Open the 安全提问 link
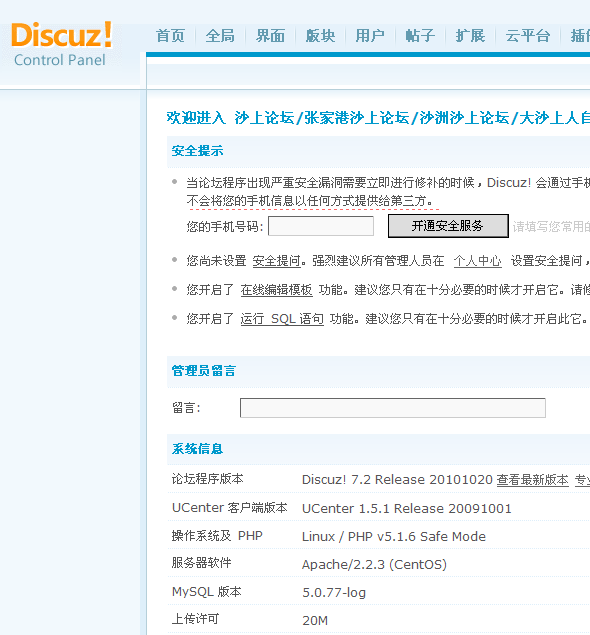 (x=277, y=261)
